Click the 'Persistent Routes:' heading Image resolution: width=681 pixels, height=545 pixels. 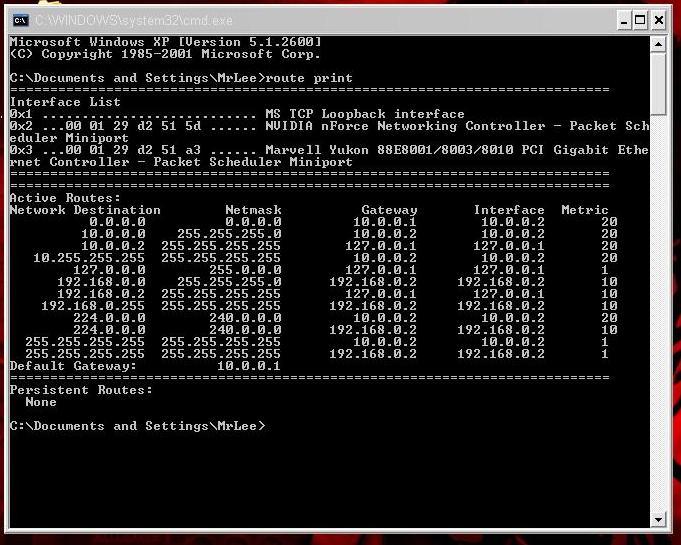click(x=81, y=390)
